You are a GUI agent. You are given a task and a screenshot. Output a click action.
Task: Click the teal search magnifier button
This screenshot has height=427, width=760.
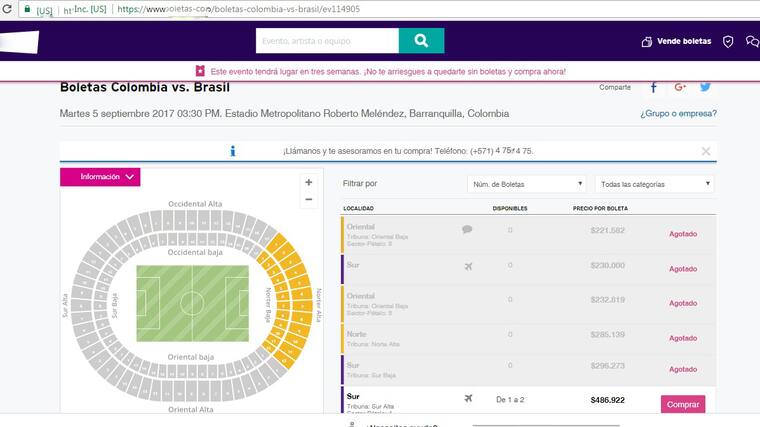[x=421, y=41]
